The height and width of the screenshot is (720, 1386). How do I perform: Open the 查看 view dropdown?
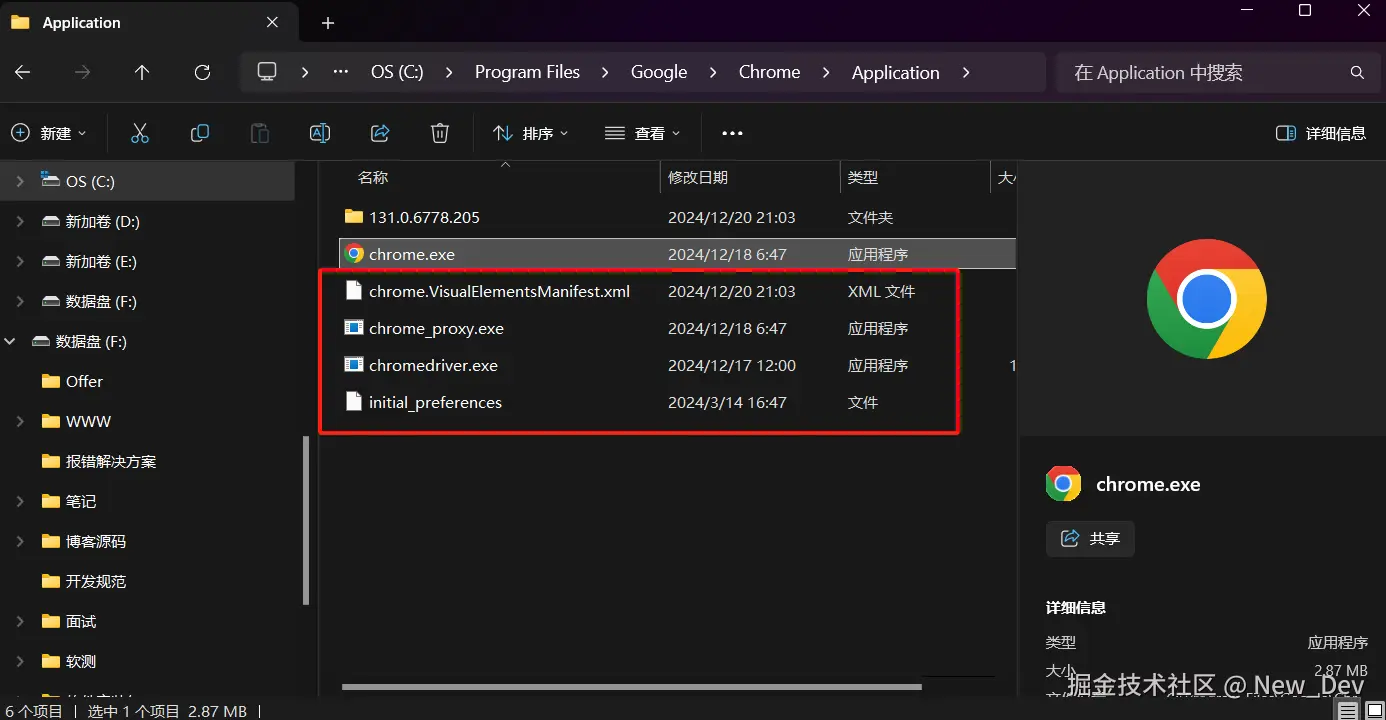(x=642, y=133)
